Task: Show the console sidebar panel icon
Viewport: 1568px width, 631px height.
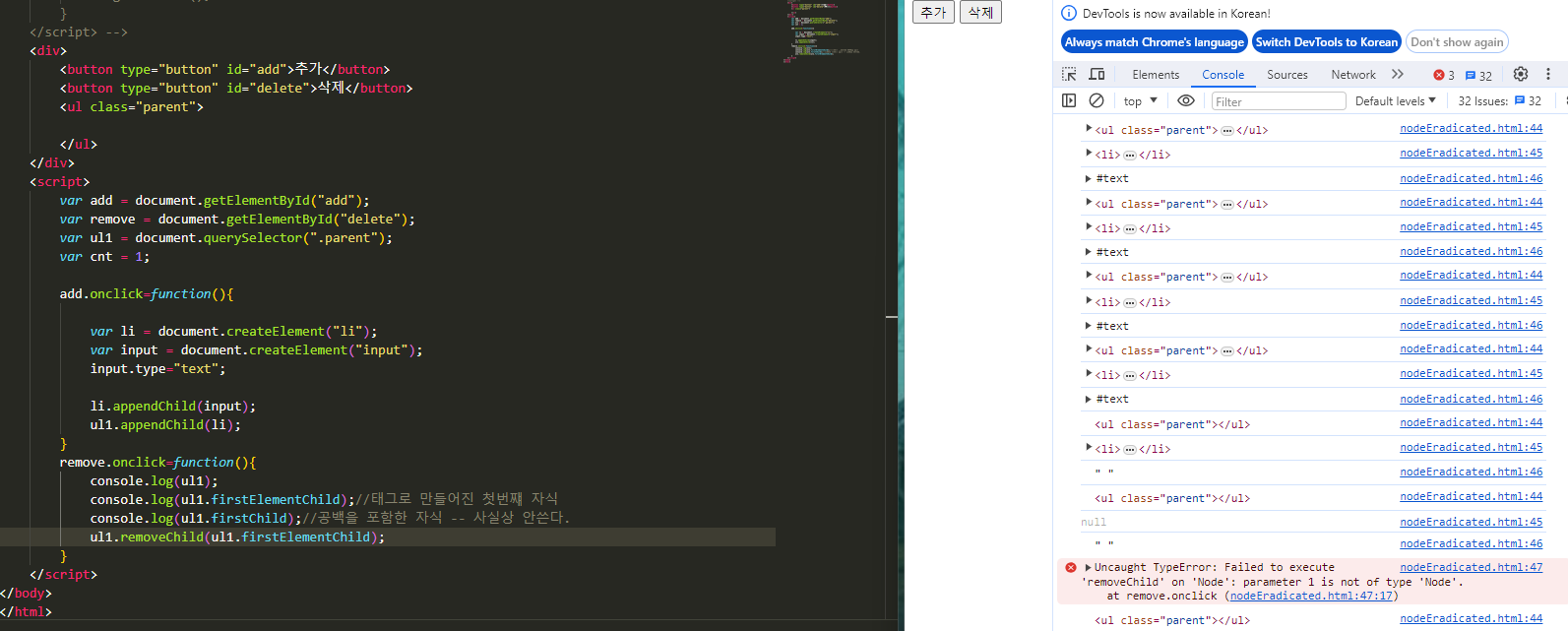Action: (x=1069, y=100)
